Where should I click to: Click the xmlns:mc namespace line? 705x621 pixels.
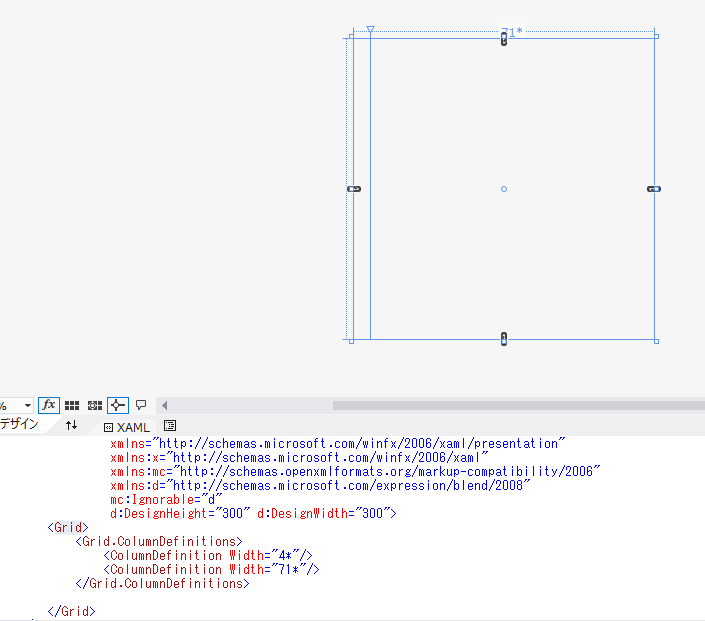coord(355,471)
